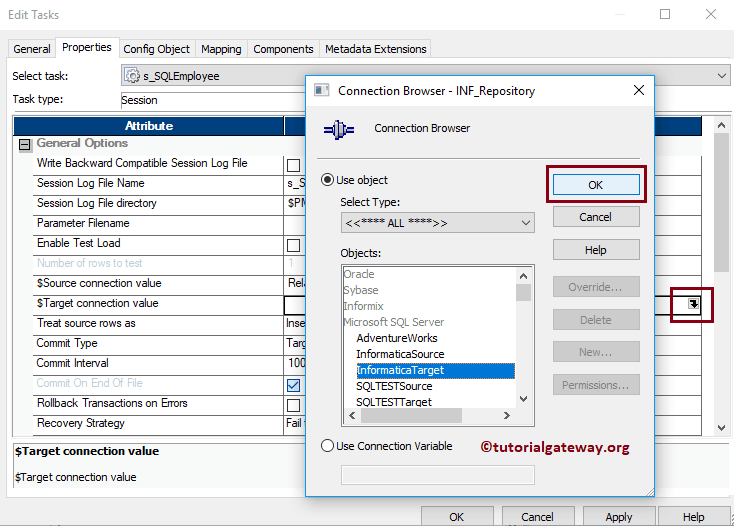734x526 pixels.
Task: Toggle the Enable Test Load checkbox
Action: click(293, 245)
